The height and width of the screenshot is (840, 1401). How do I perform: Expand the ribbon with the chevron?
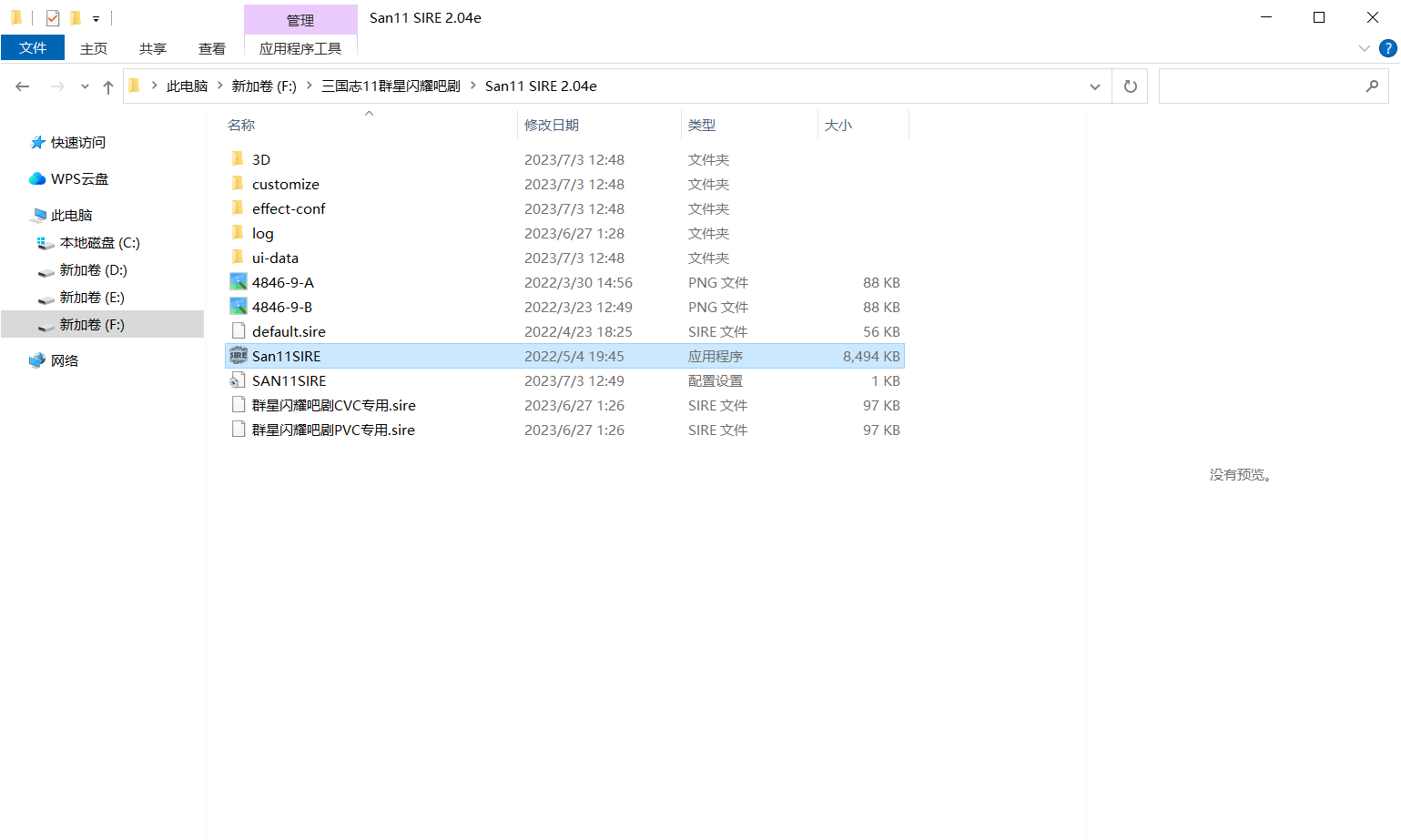1364,48
